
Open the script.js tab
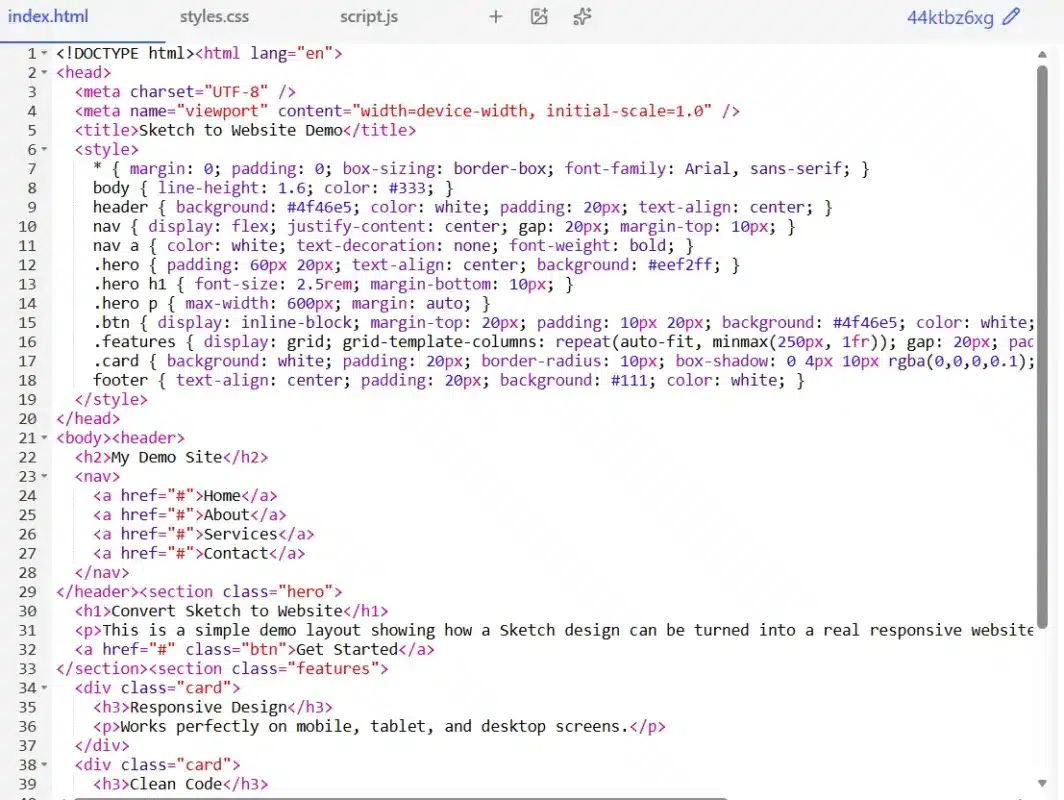368,17
